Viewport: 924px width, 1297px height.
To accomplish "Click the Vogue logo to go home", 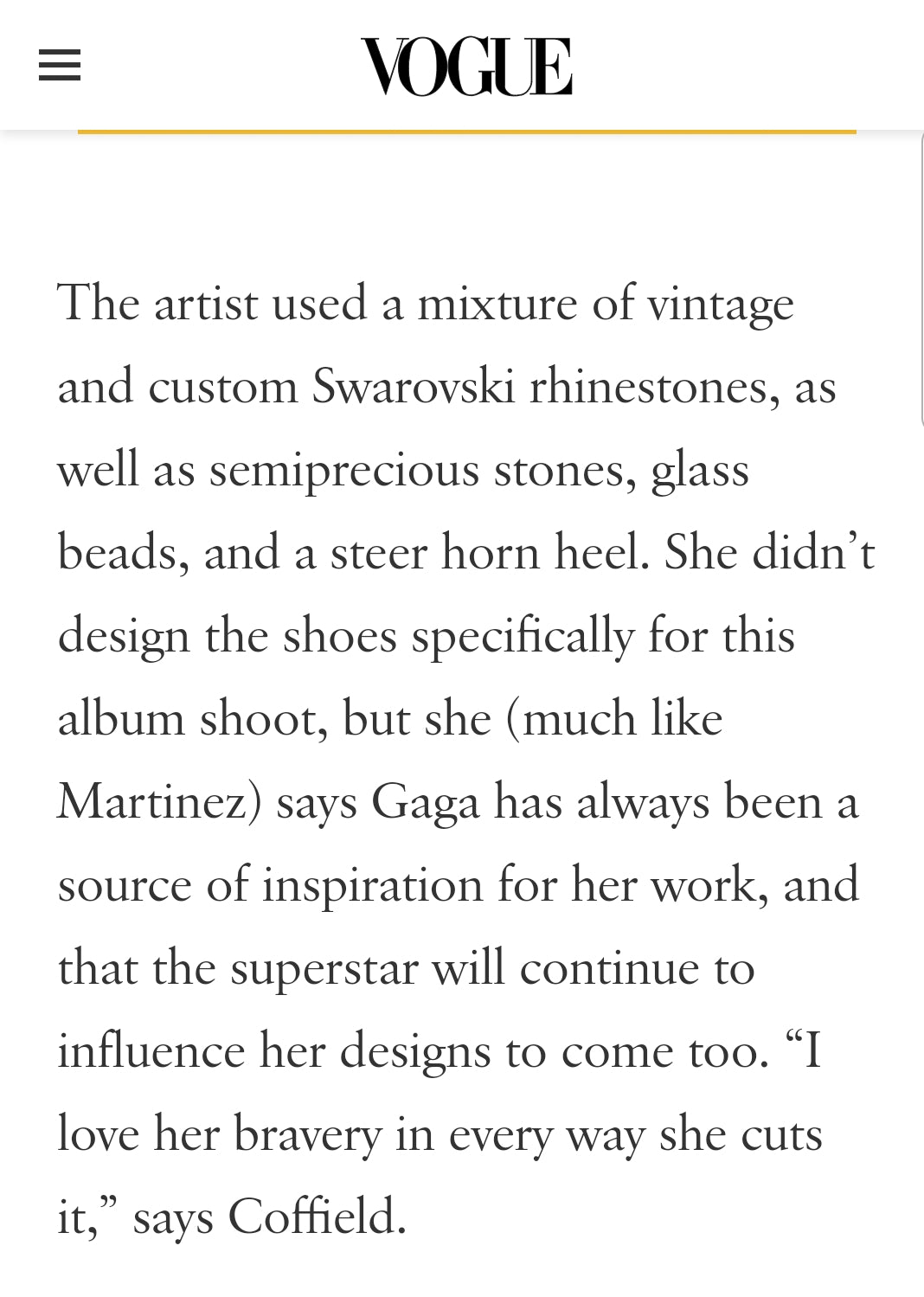I will (x=466, y=67).
